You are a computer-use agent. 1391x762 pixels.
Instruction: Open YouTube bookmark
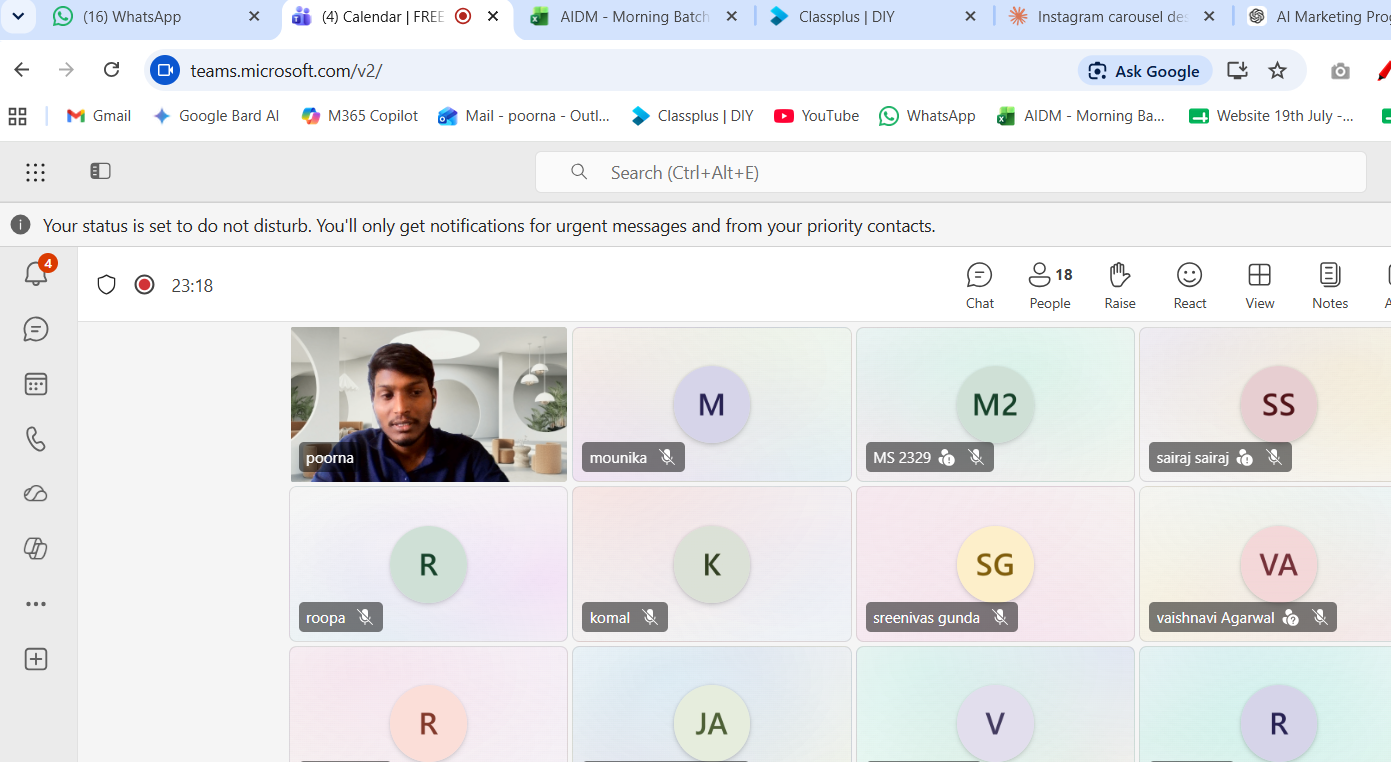(816, 116)
